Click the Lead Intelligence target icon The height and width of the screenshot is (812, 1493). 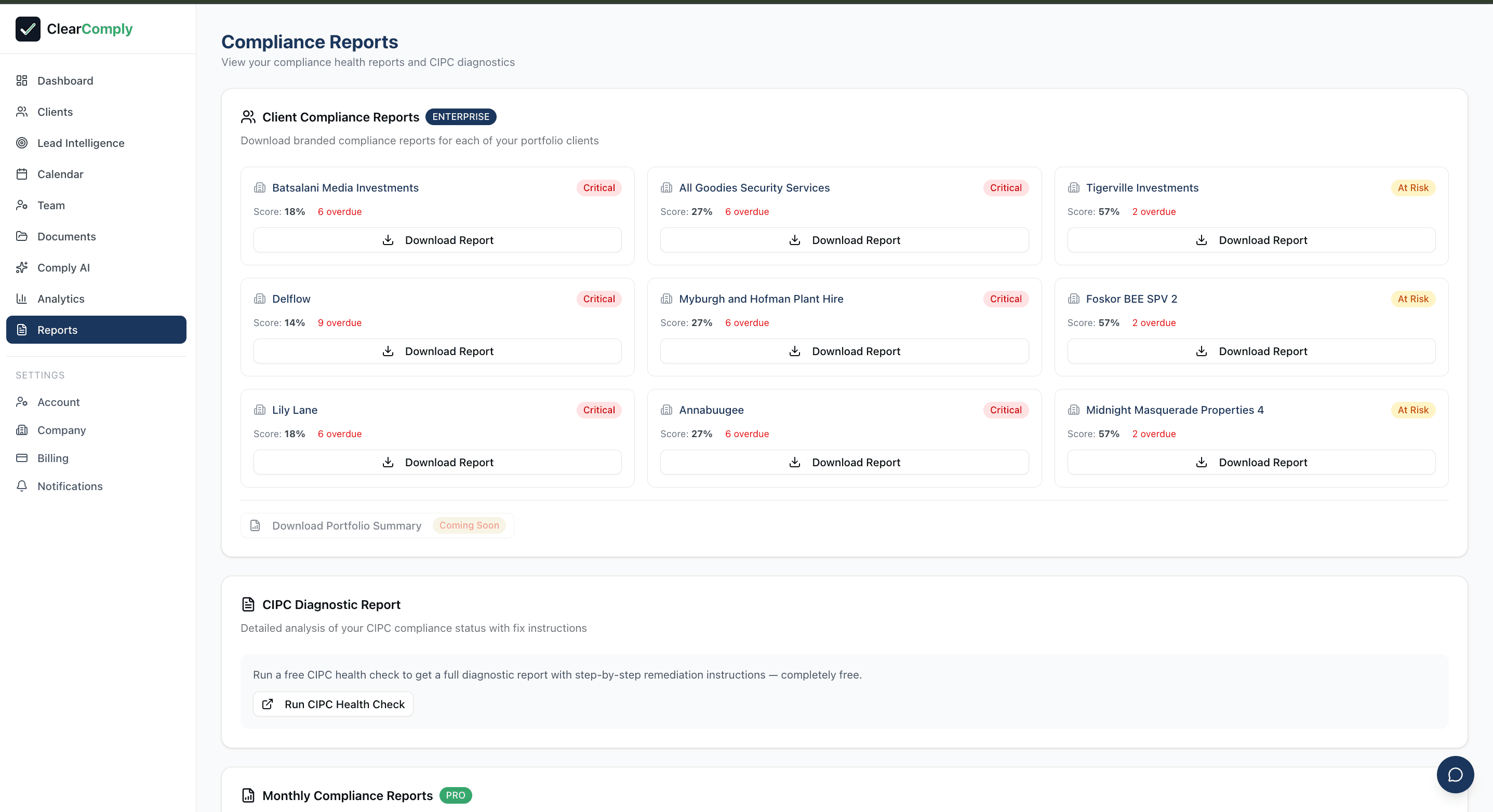(22, 143)
